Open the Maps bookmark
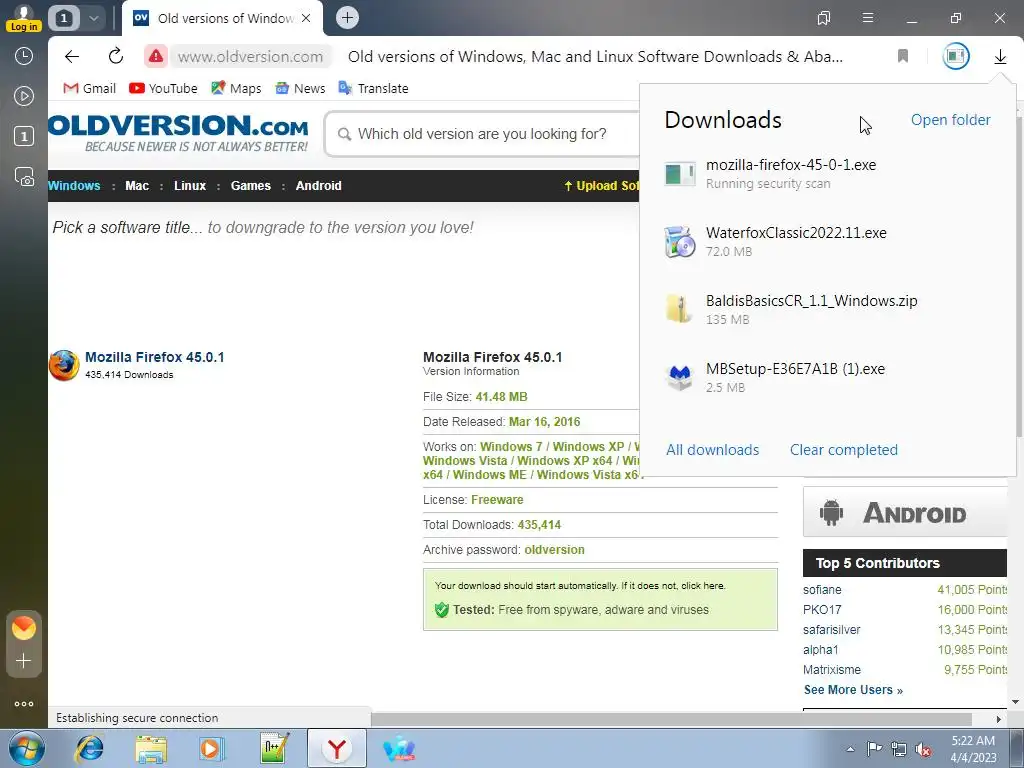This screenshot has width=1024, height=768. [236, 88]
